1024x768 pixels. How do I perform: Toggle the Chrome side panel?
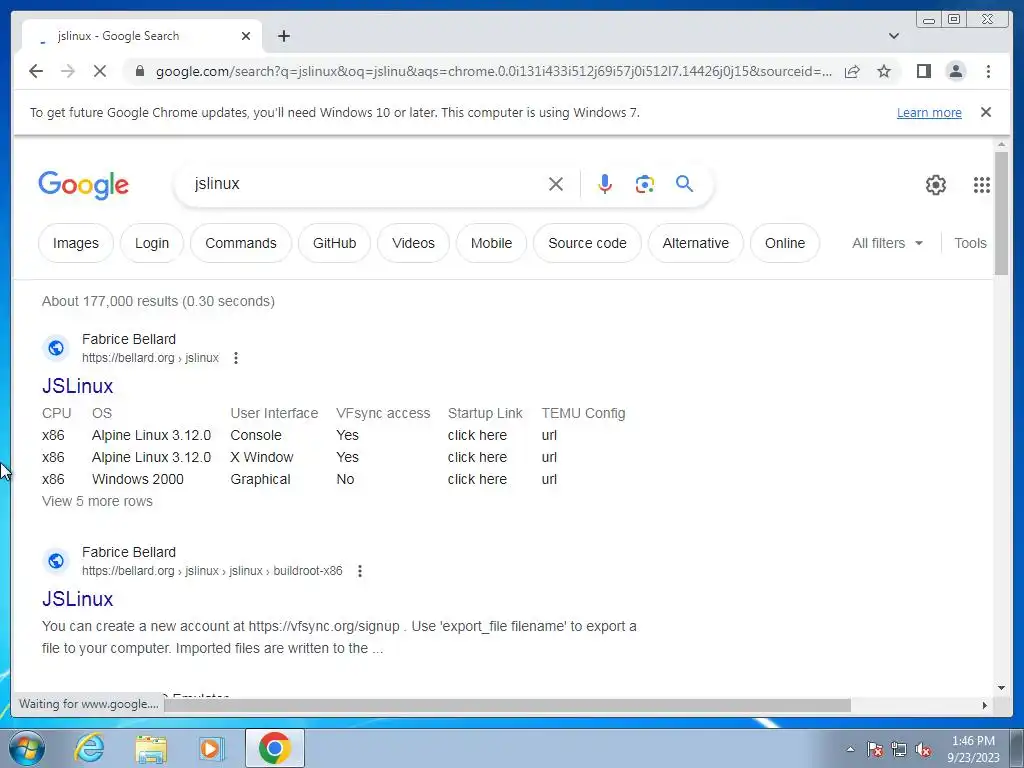coord(923,71)
